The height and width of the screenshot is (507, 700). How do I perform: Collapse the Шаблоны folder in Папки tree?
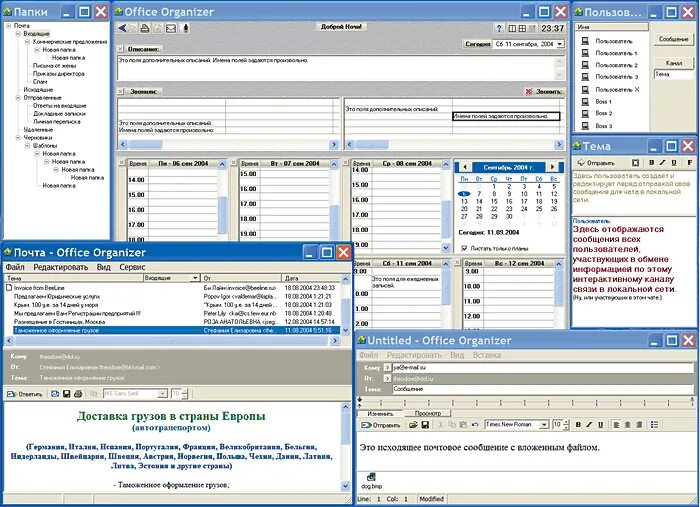coord(28,146)
